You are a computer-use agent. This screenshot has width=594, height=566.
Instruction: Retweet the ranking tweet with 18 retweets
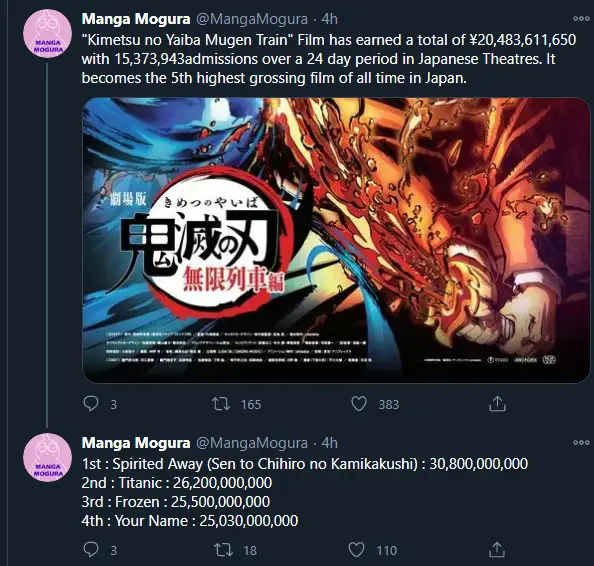point(223,550)
